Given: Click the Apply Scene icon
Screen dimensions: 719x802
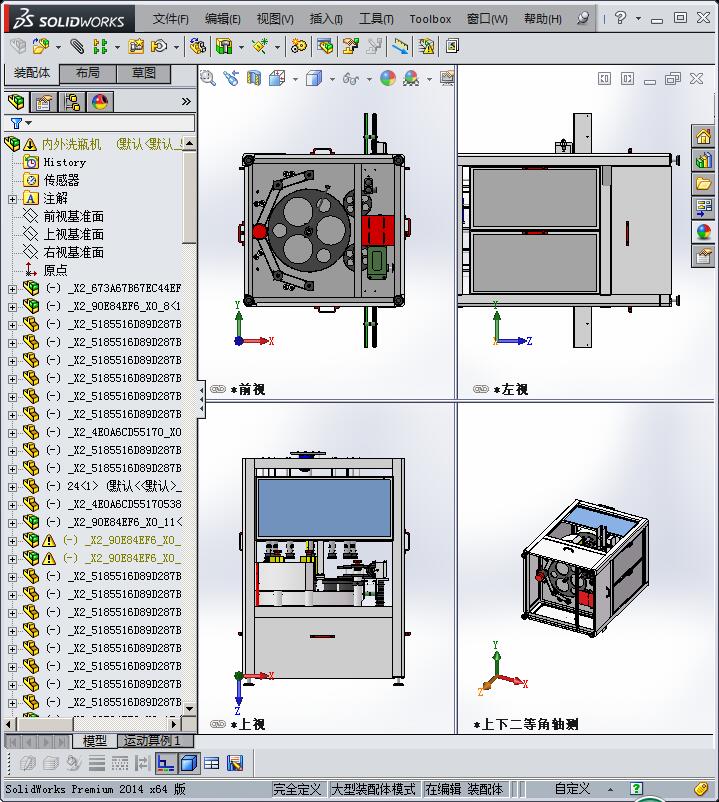Looking at the screenshot, I should coord(411,78).
